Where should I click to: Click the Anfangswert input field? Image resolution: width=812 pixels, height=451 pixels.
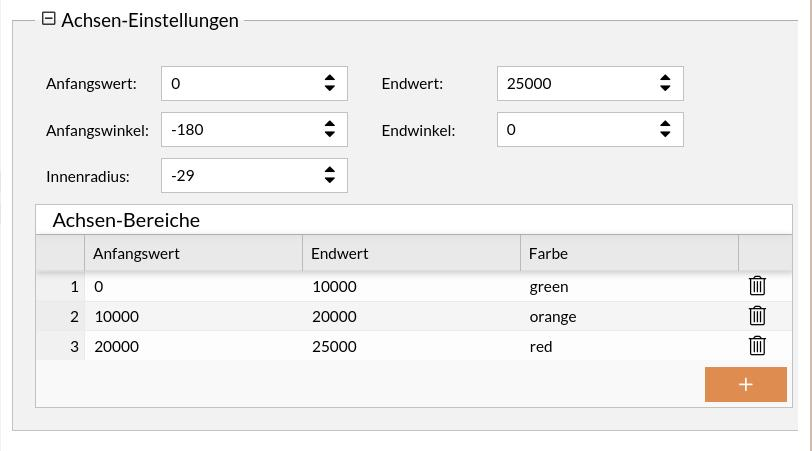[240, 84]
